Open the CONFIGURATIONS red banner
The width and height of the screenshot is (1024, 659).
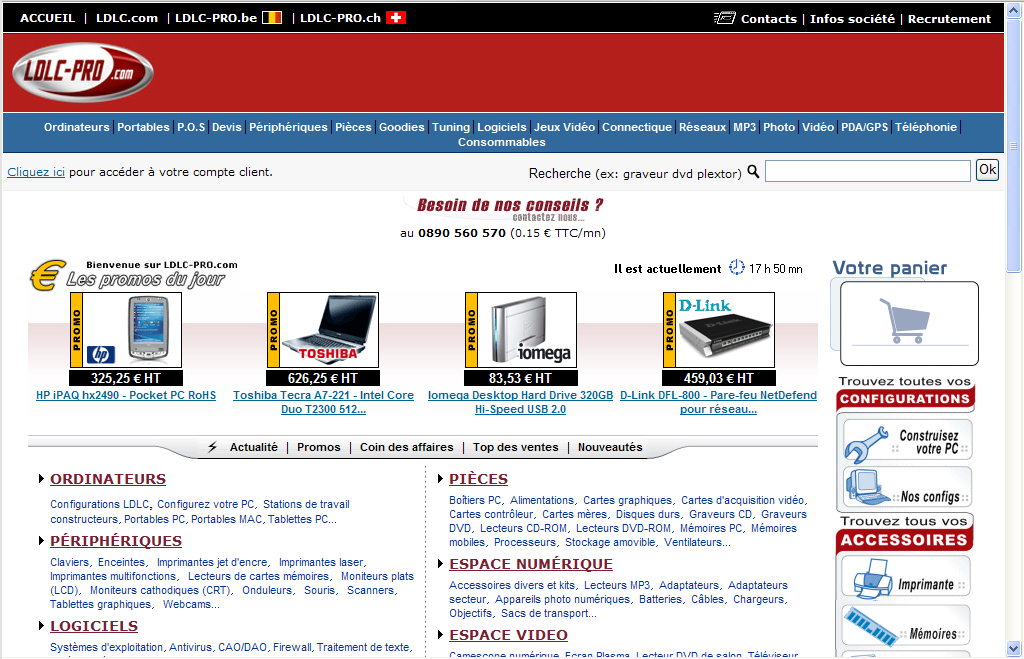905,398
